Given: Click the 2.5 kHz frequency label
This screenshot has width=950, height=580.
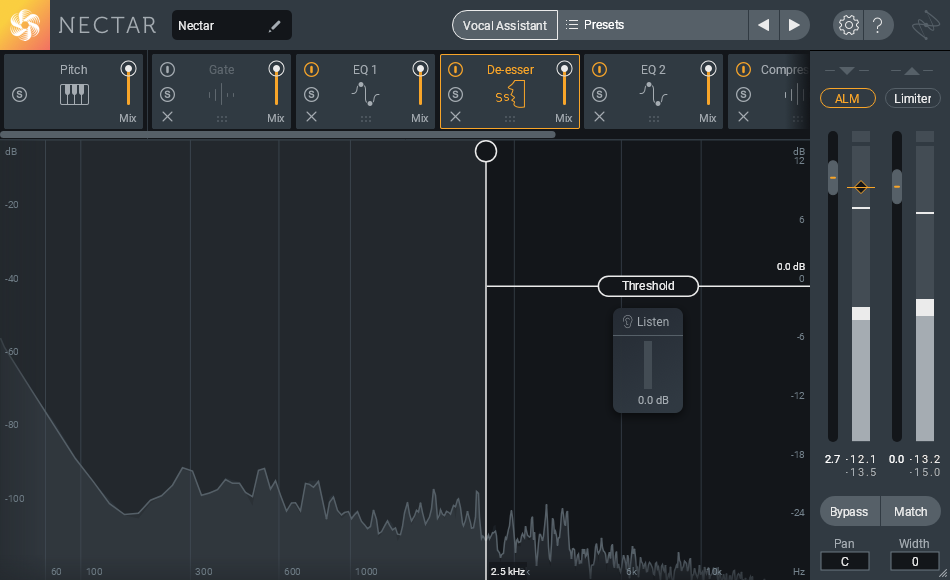Looking at the screenshot, I should [508, 572].
